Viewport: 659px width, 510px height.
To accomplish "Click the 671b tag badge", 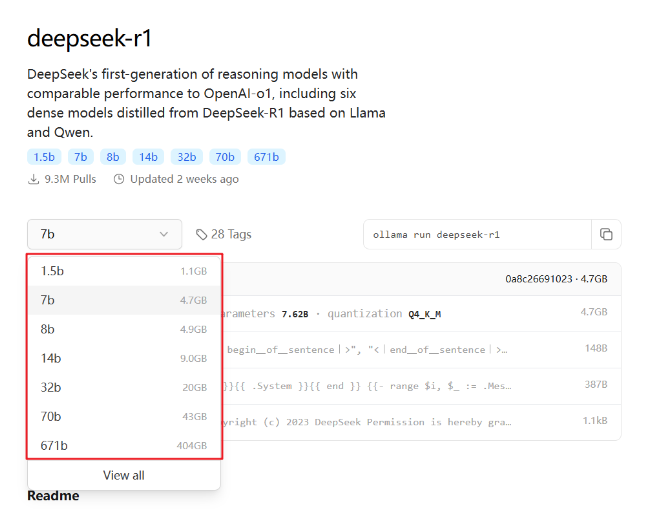I will point(267,157).
